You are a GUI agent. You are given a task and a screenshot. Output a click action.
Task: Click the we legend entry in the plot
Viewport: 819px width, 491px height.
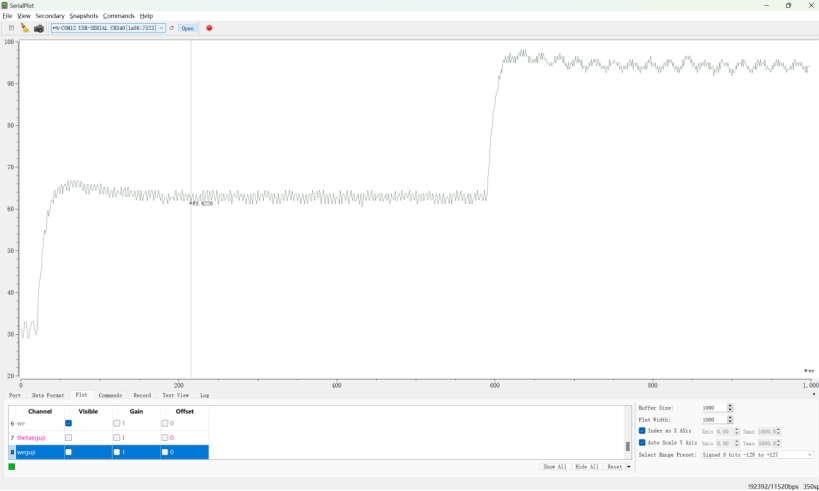point(809,370)
